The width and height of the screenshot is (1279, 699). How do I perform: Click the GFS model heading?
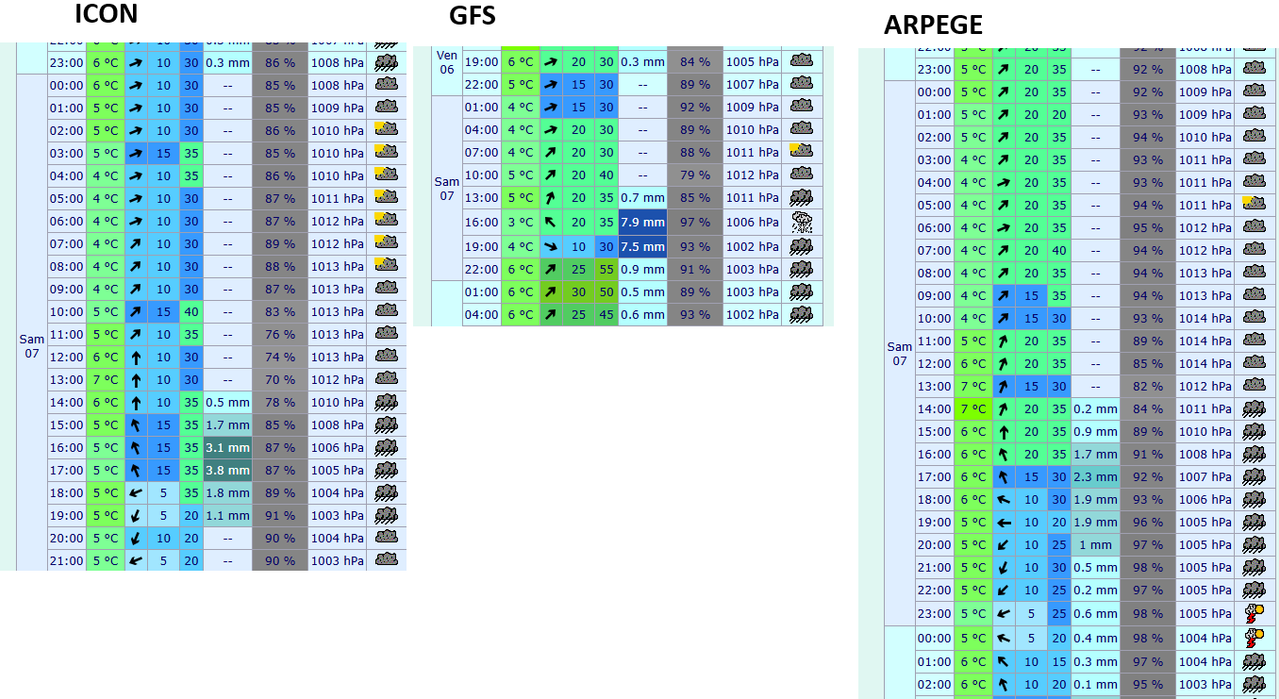(x=472, y=15)
